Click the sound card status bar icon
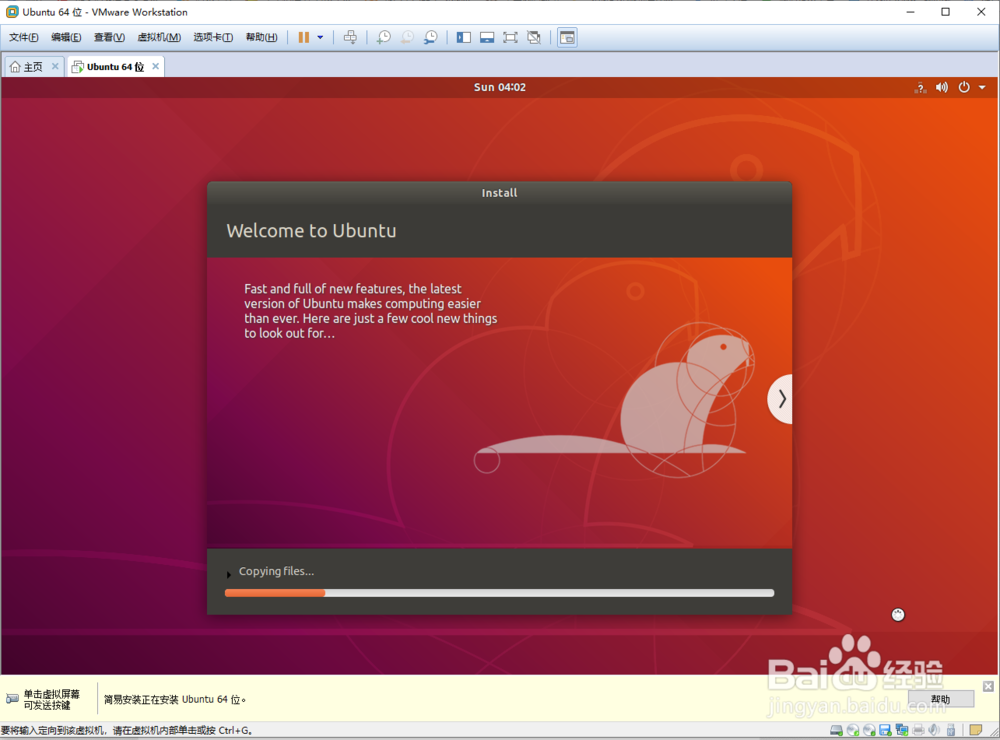Viewport: 1000px width, 740px height. tap(934, 730)
